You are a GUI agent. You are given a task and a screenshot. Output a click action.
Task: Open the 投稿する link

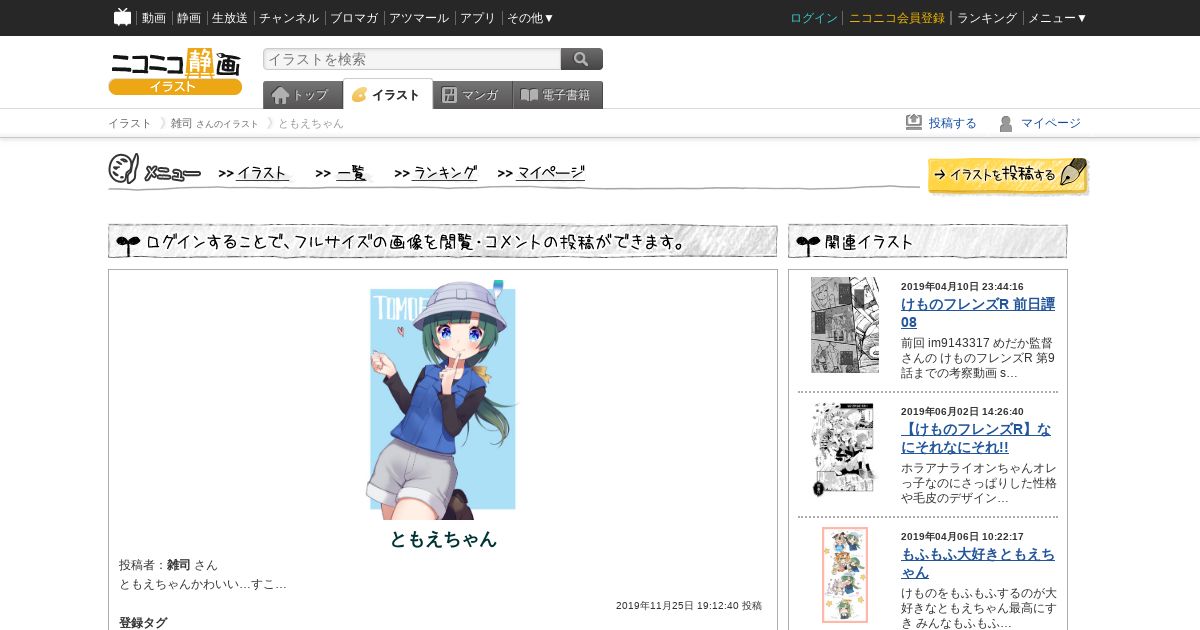point(953,123)
